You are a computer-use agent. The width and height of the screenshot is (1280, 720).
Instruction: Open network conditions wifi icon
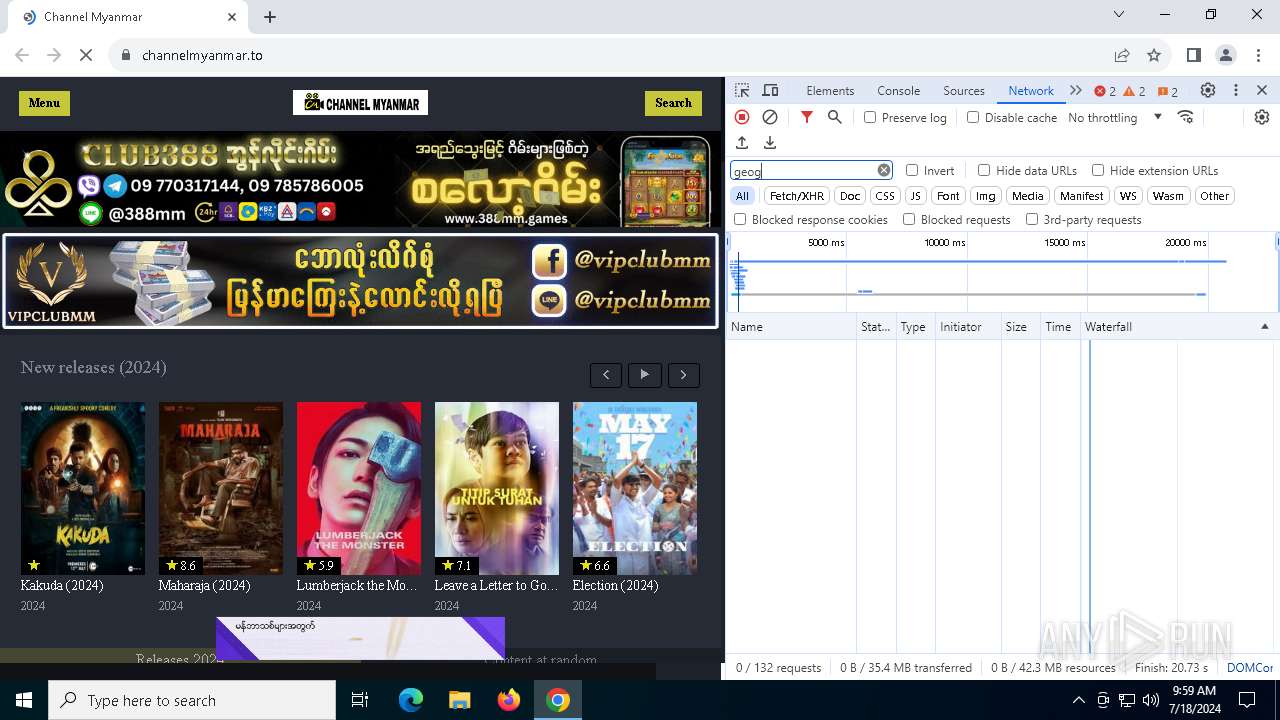pyautogui.click(x=1186, y=117)
